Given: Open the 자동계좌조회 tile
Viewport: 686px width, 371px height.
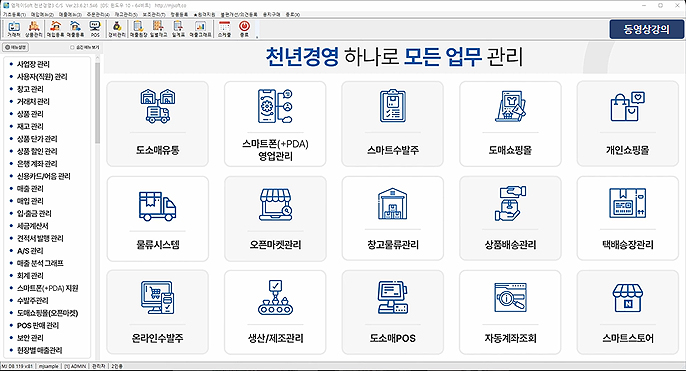Looking at the screenshot, I should coord(510,312).
